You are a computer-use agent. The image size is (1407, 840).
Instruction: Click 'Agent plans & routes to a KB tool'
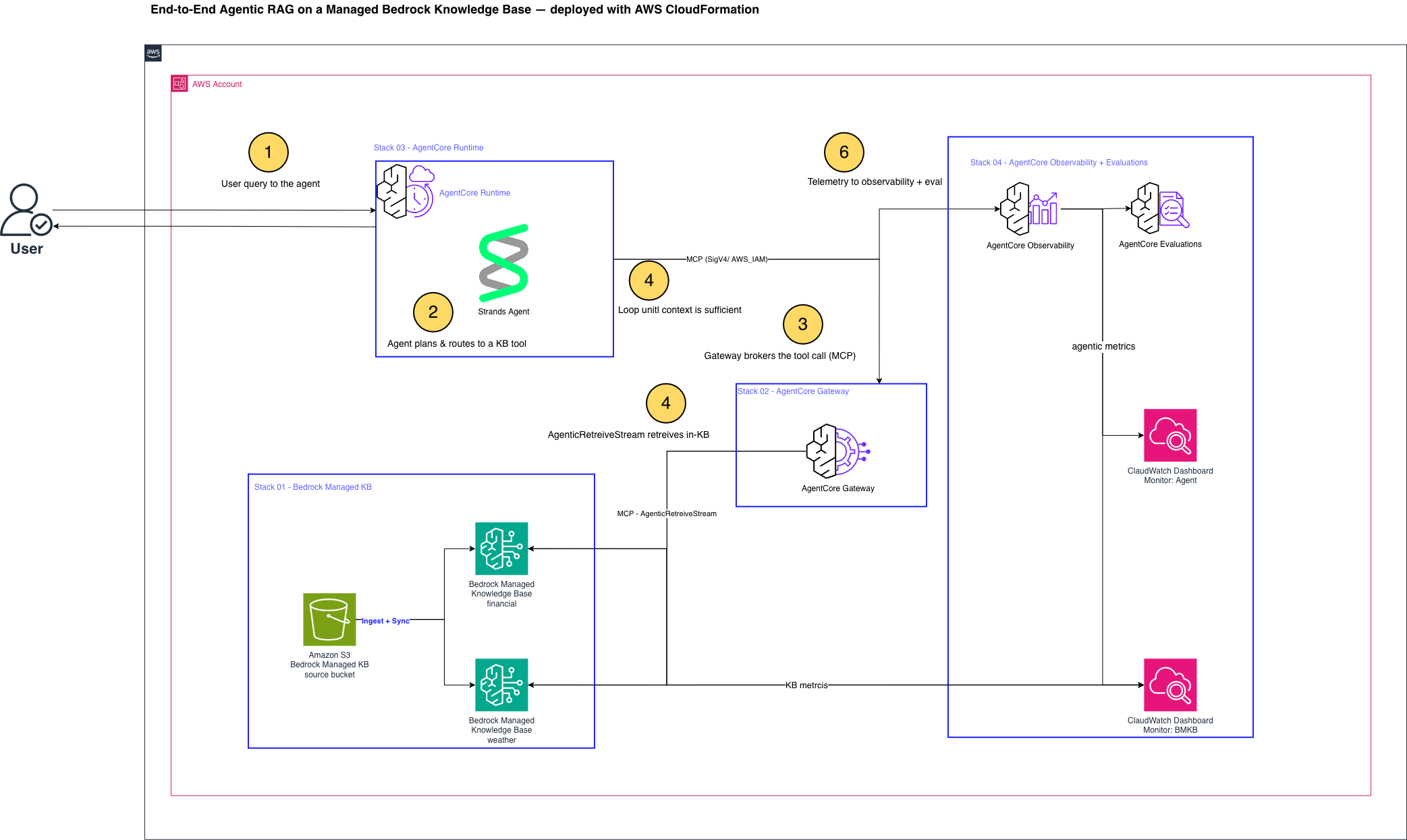[457, 343]
